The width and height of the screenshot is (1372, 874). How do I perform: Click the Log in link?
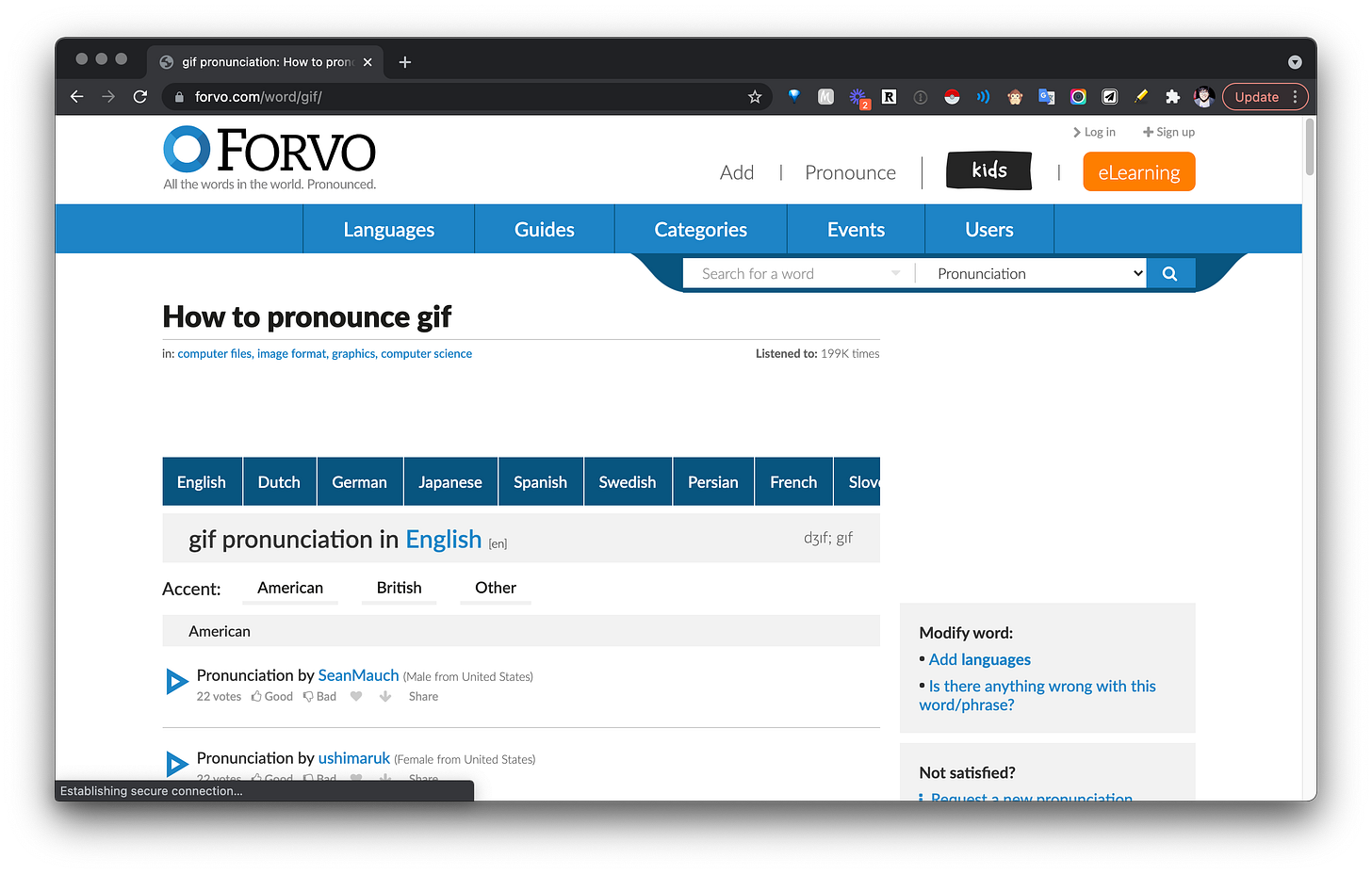click(x=1094, y=132)
